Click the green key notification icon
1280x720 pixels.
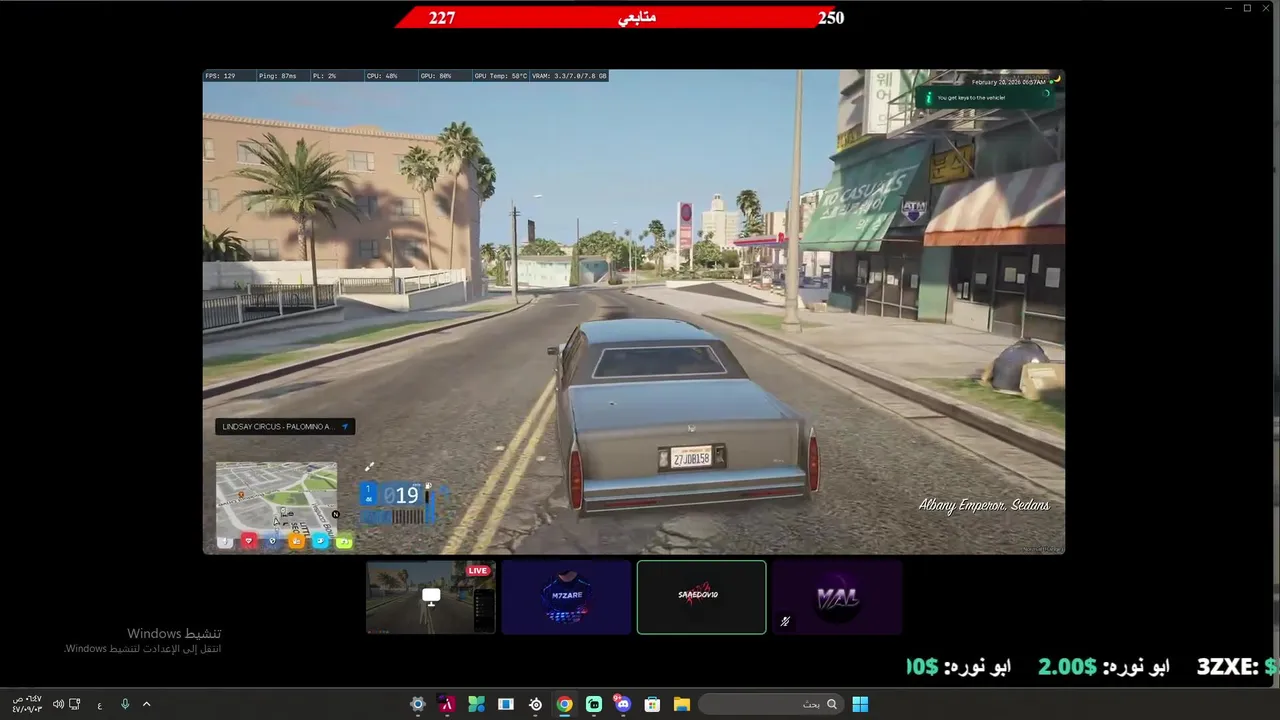928,97
